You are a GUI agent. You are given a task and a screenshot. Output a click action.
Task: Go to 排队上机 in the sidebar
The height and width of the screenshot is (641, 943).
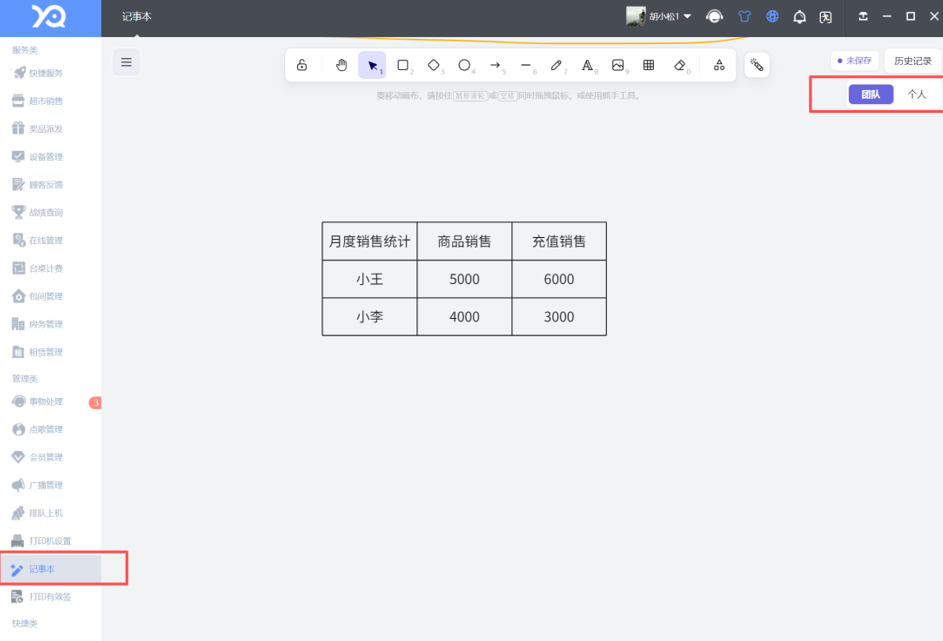point(51,513)
